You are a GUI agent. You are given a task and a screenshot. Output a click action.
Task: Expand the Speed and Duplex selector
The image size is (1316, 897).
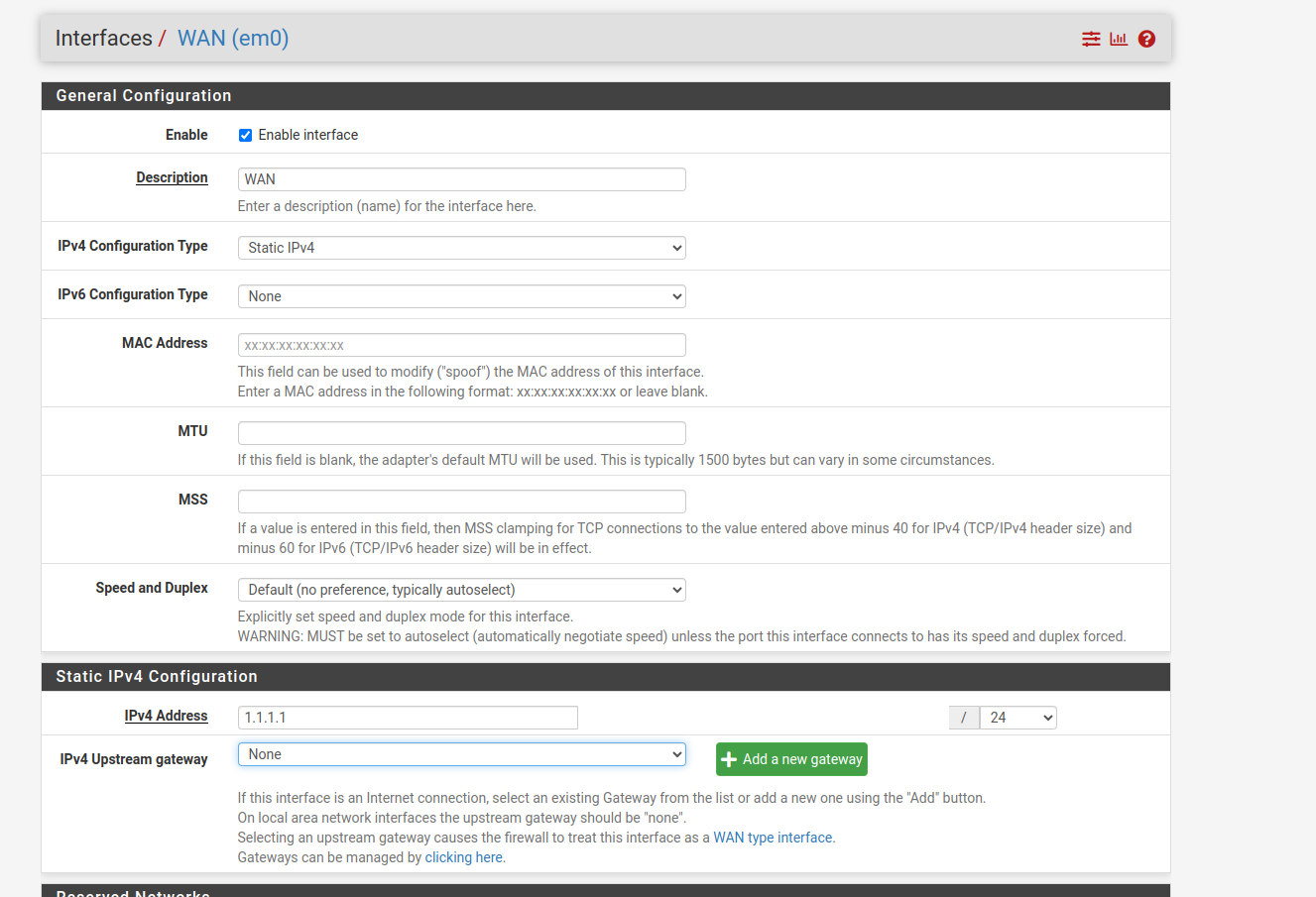coord(461,589)
